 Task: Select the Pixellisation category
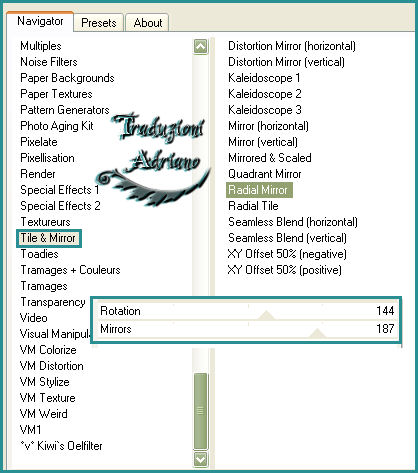(47, 158)
